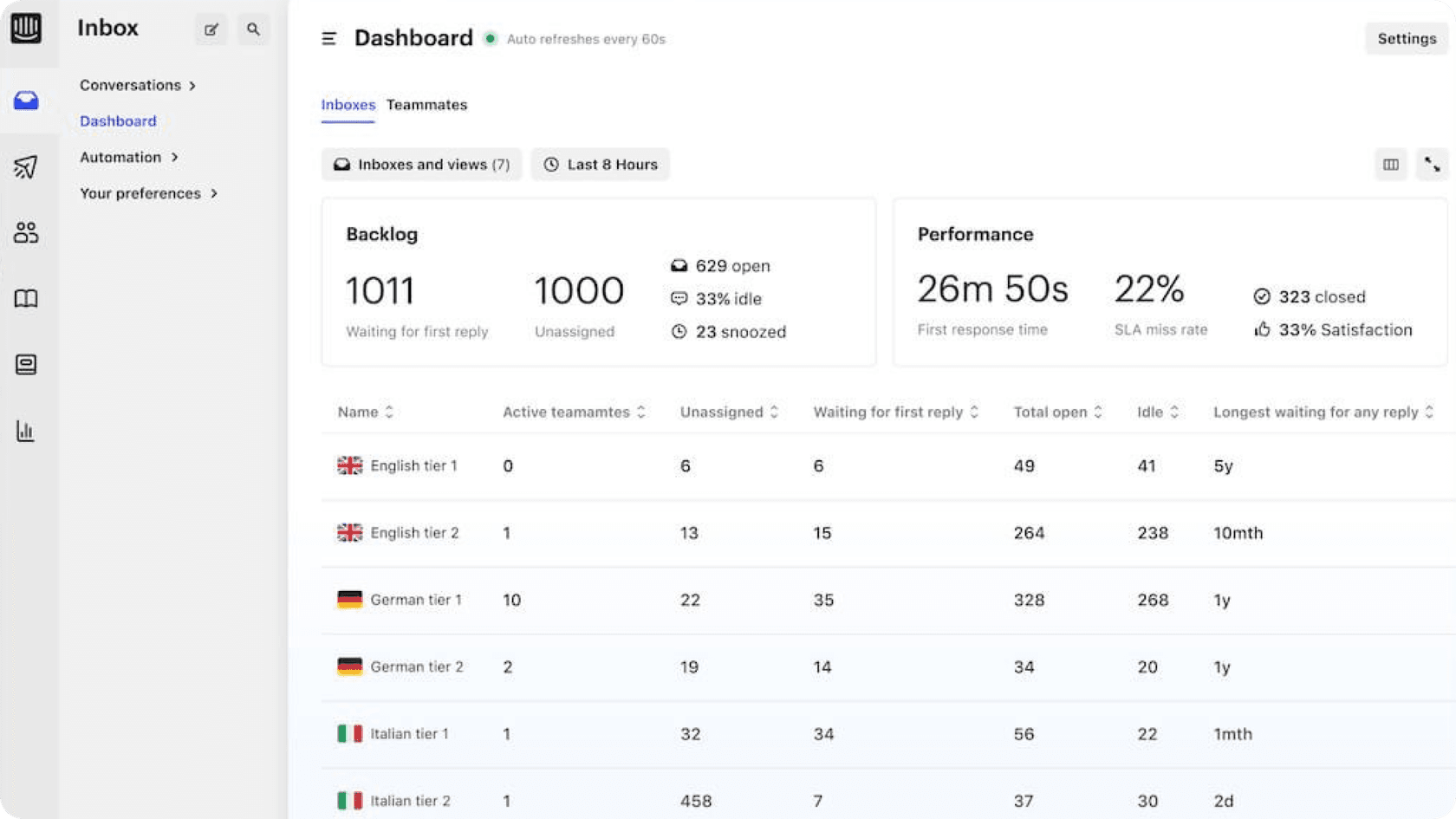Click the 2d longest waiting cell
1456x819 pixels.
[x=1223, y=801]
